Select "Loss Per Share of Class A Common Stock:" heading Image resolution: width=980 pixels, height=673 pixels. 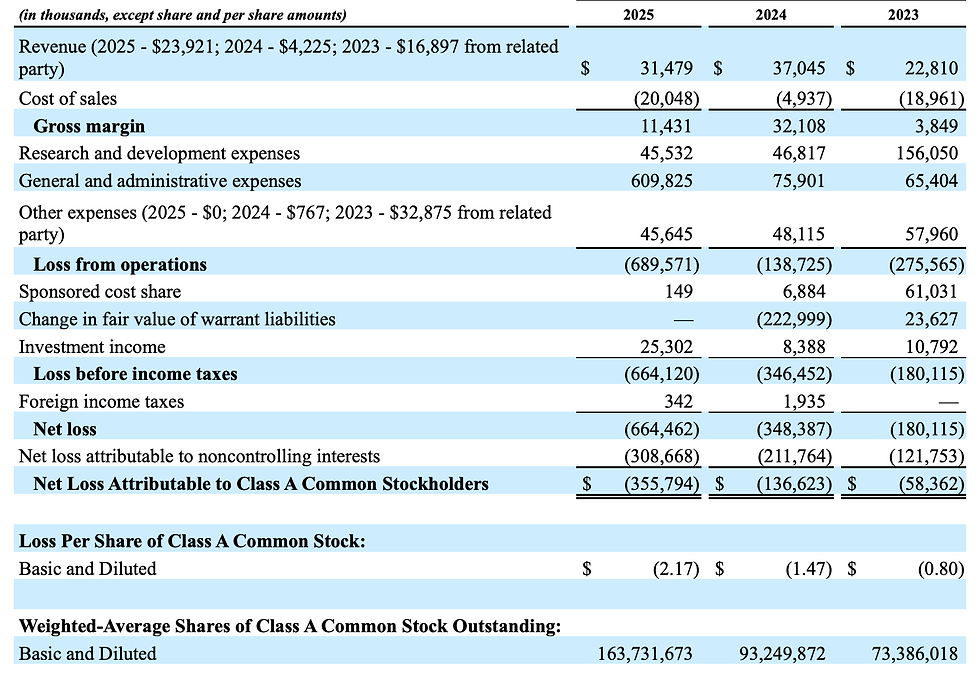192,541
